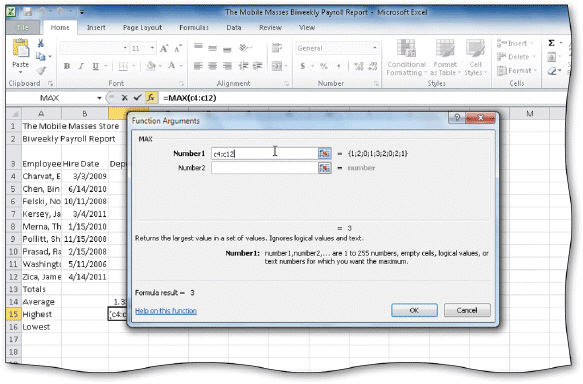
Task: Click the Percent Style icon
Action: [x=324, y=66]
